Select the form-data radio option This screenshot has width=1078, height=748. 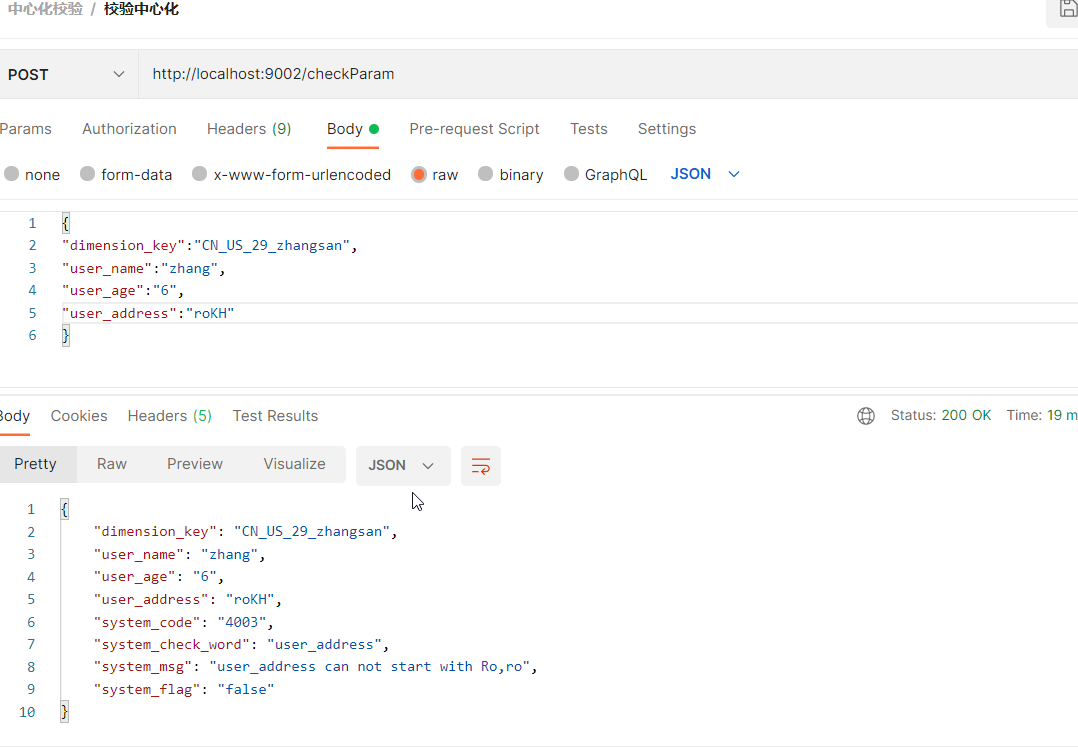87,174
